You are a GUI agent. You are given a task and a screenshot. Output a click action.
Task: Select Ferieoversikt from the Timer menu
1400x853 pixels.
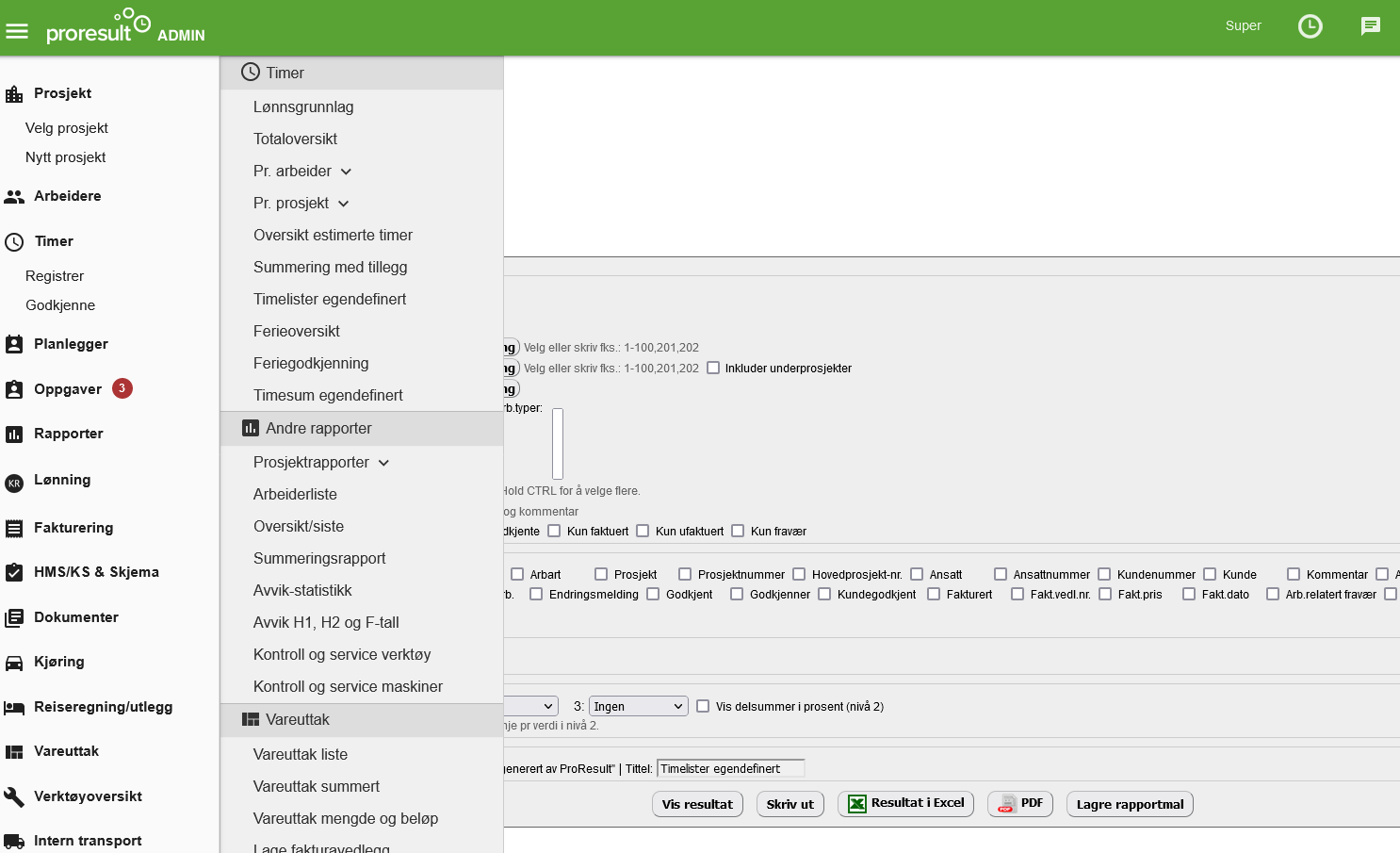pos(296,331)
